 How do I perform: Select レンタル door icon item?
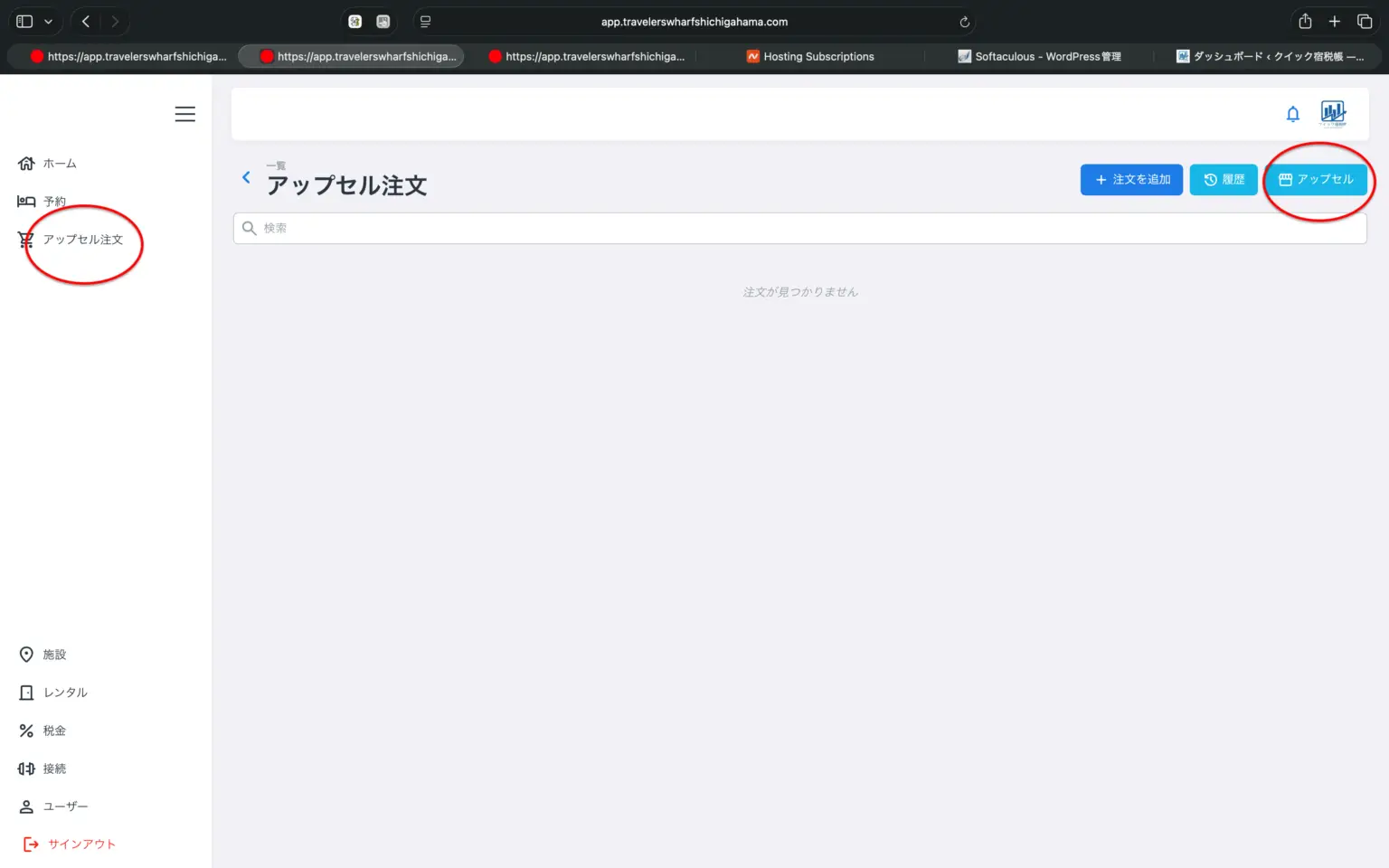tap(65, 693)
